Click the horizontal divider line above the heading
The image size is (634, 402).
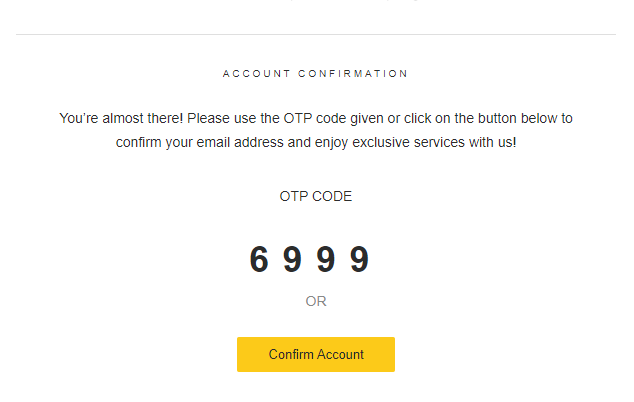point(316,34)
